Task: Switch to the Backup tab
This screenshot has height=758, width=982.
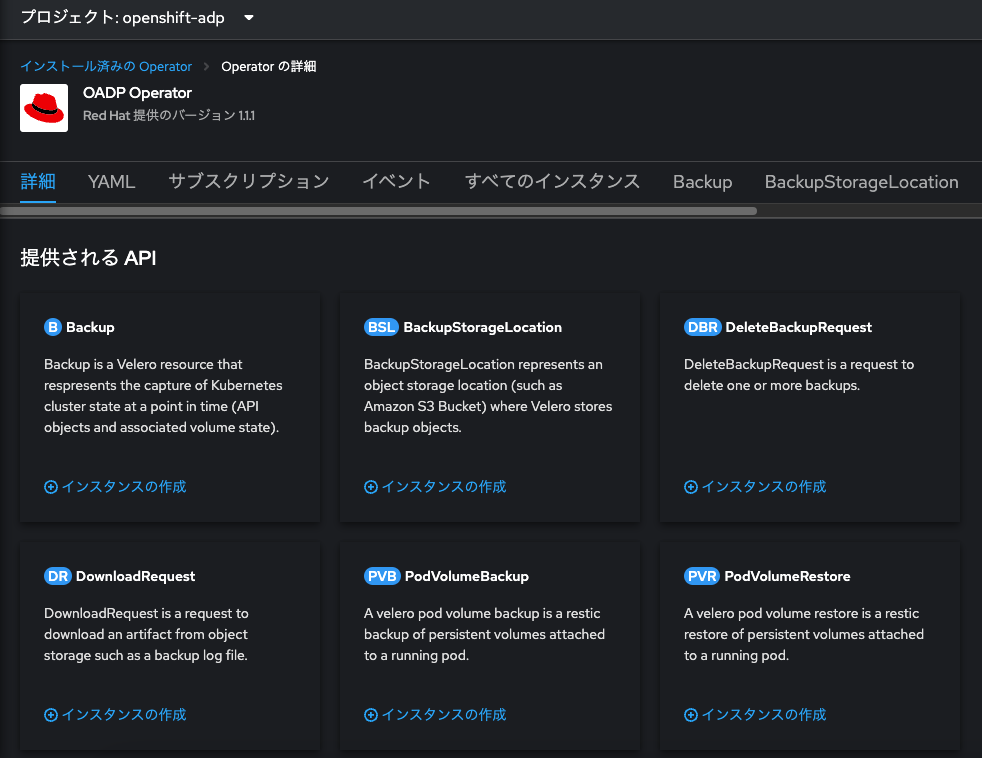Action: [702, 182]
